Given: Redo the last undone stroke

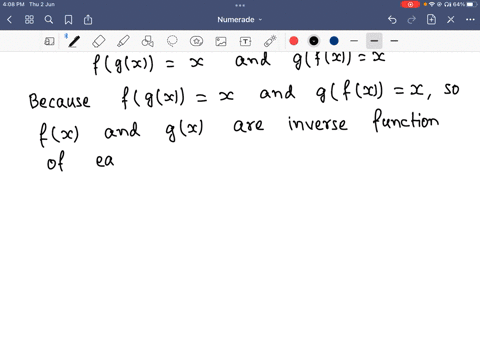Looking at the screenshot, I should point(412,20).
